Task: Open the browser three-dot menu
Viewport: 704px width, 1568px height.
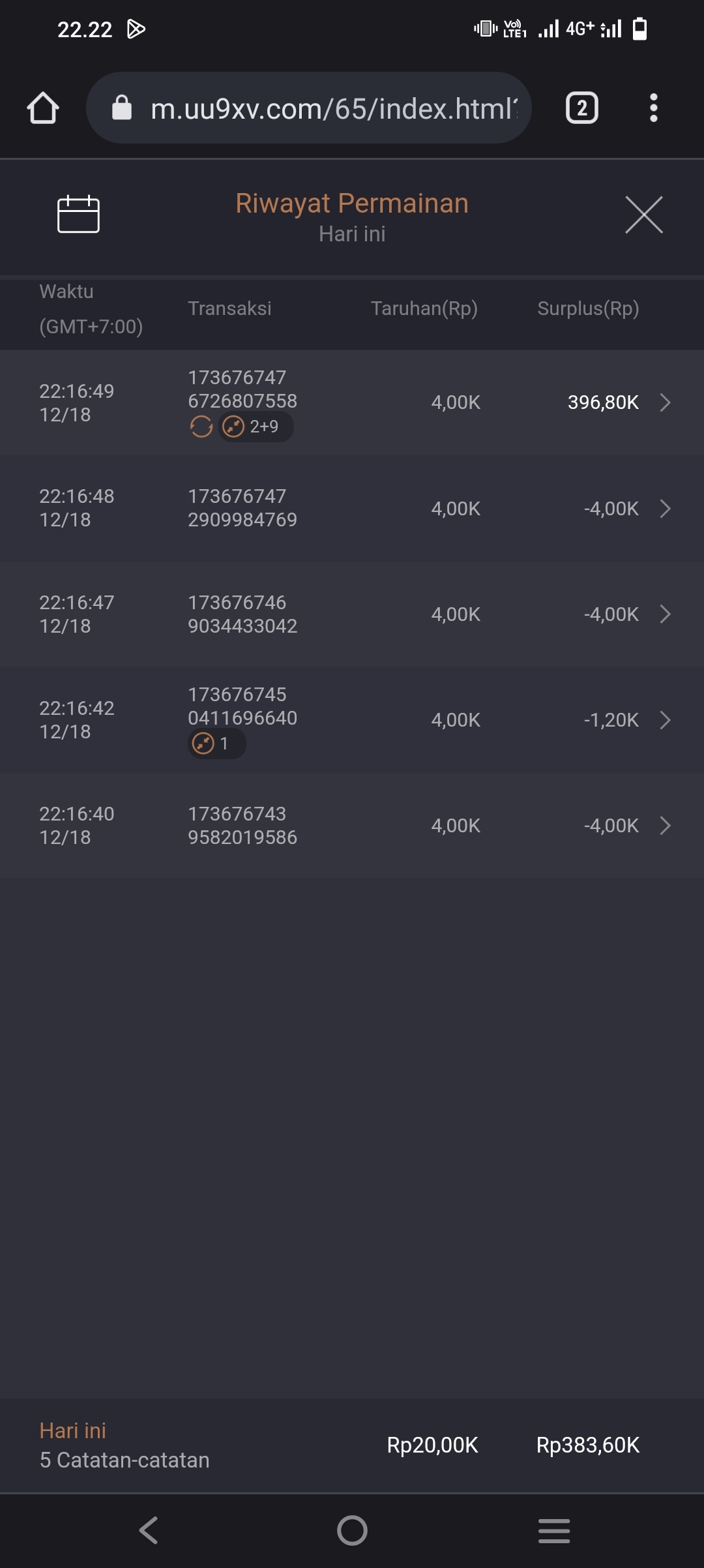Action: pyautogui.click(x=653, y=108)
